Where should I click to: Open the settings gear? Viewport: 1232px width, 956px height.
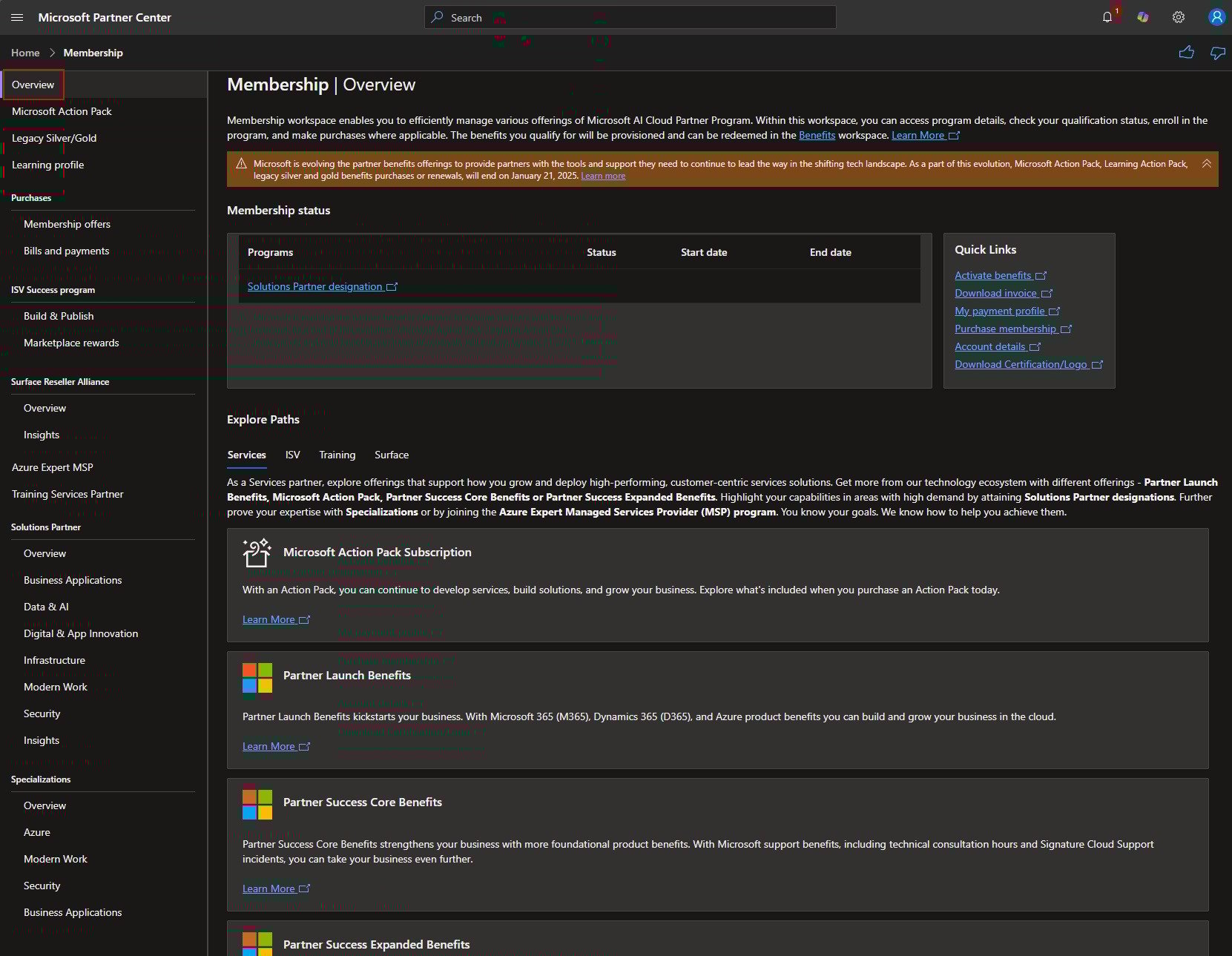pos(1179,17)
